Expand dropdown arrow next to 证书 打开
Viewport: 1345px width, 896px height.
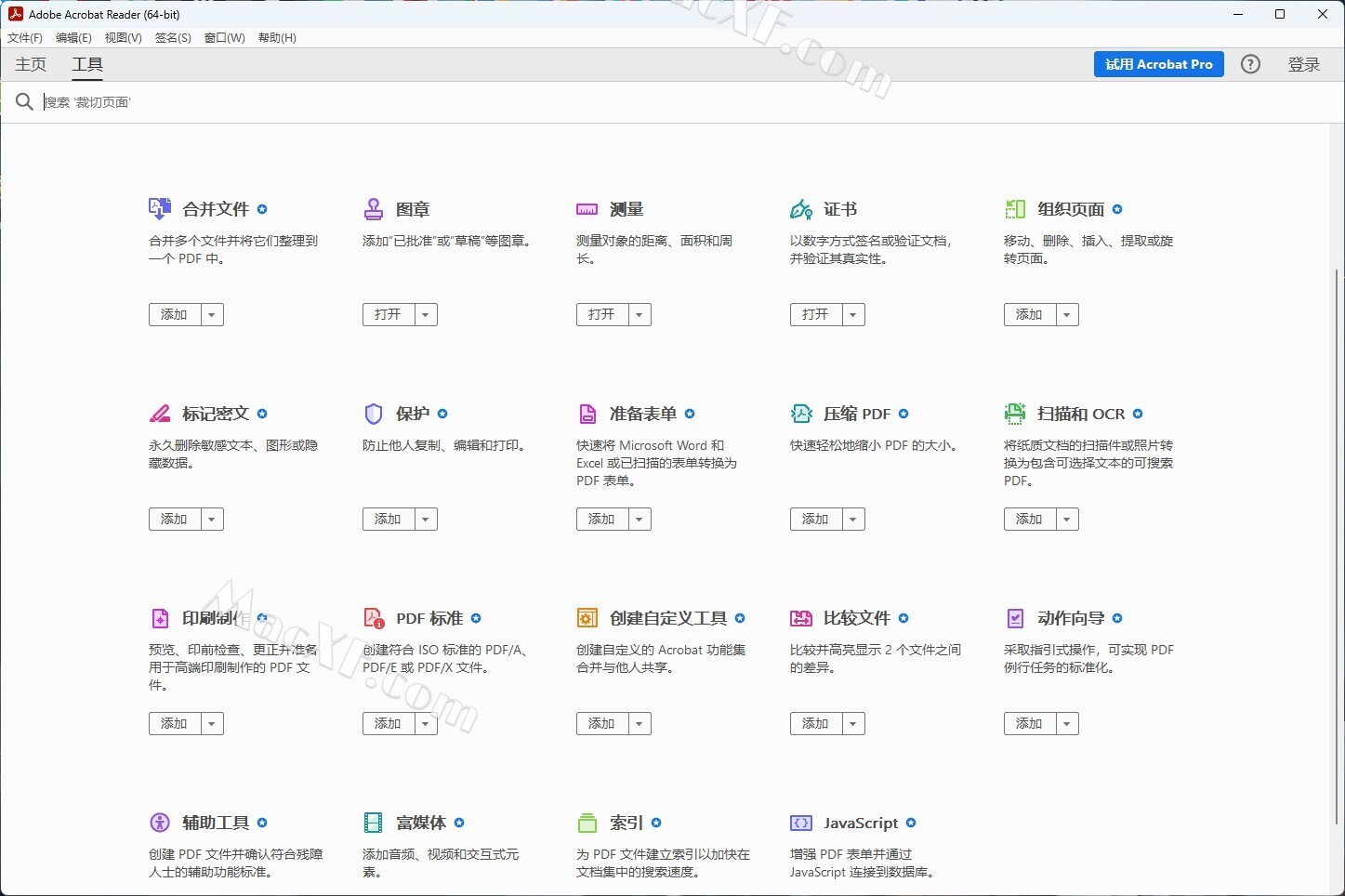point(853,314)
